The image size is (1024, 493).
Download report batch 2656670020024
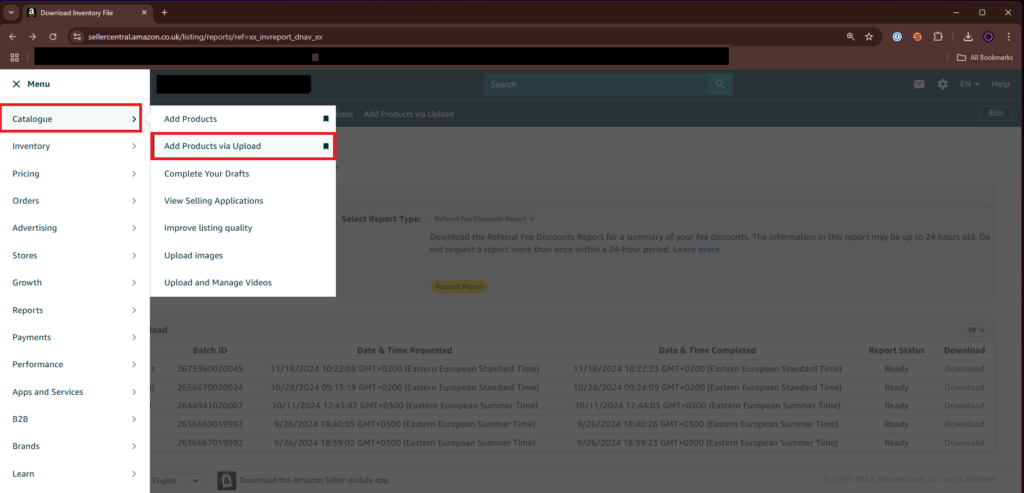pyautogui.click(x=964, y=387)
